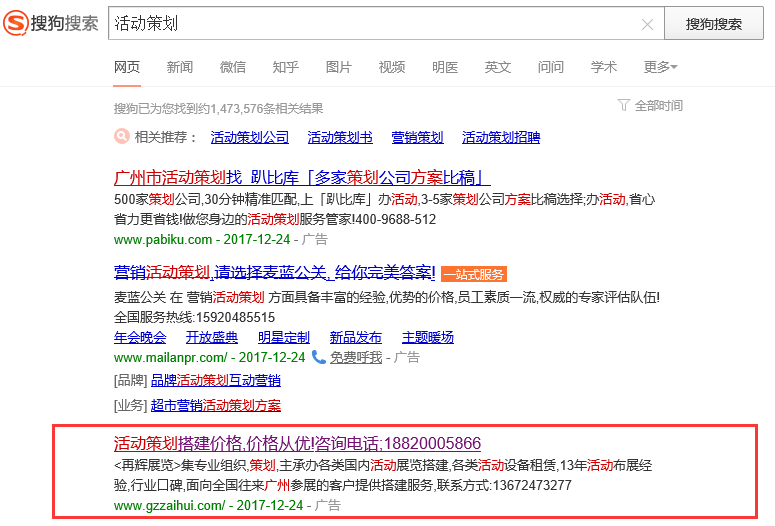This screenshot has height=526, width=775.
Task: Click the 一站式服务 orange badge
Action: [x=474, y=274]
